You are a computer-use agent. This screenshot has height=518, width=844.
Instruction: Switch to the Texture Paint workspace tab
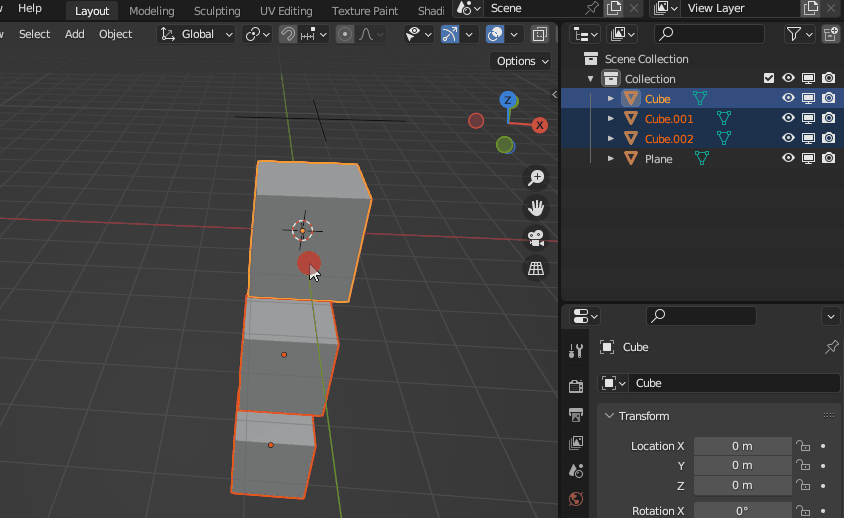pos(364,10)
